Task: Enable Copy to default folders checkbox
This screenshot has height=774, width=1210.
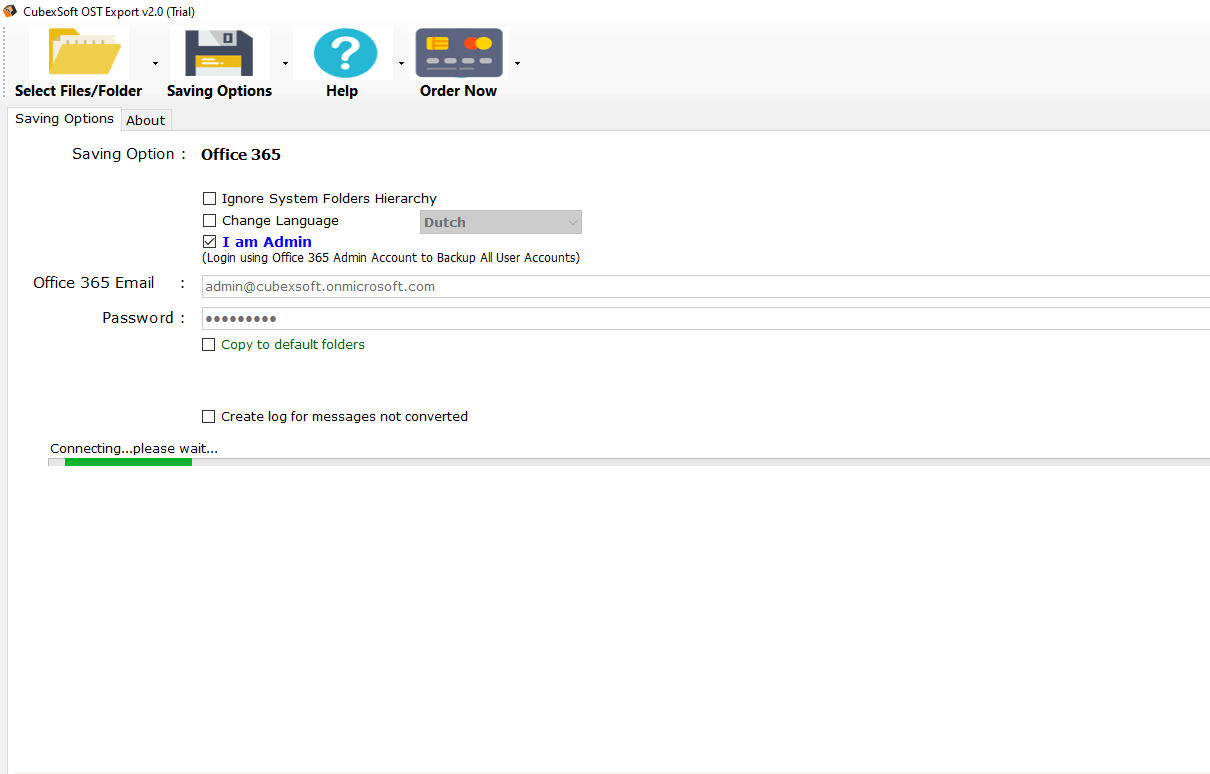Action: pos(208,345)
